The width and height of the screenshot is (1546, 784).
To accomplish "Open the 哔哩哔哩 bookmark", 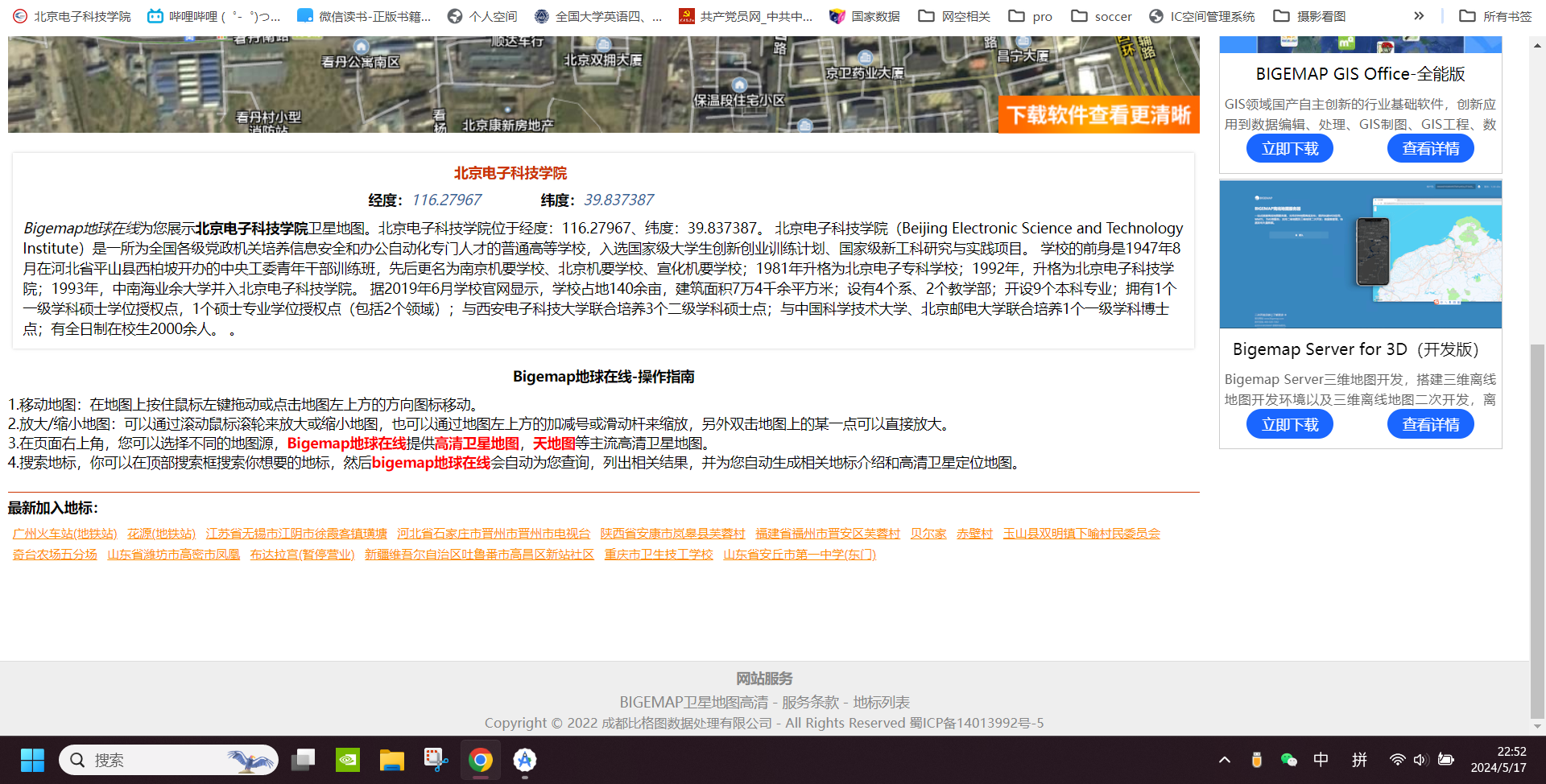I will coord(214,16).
